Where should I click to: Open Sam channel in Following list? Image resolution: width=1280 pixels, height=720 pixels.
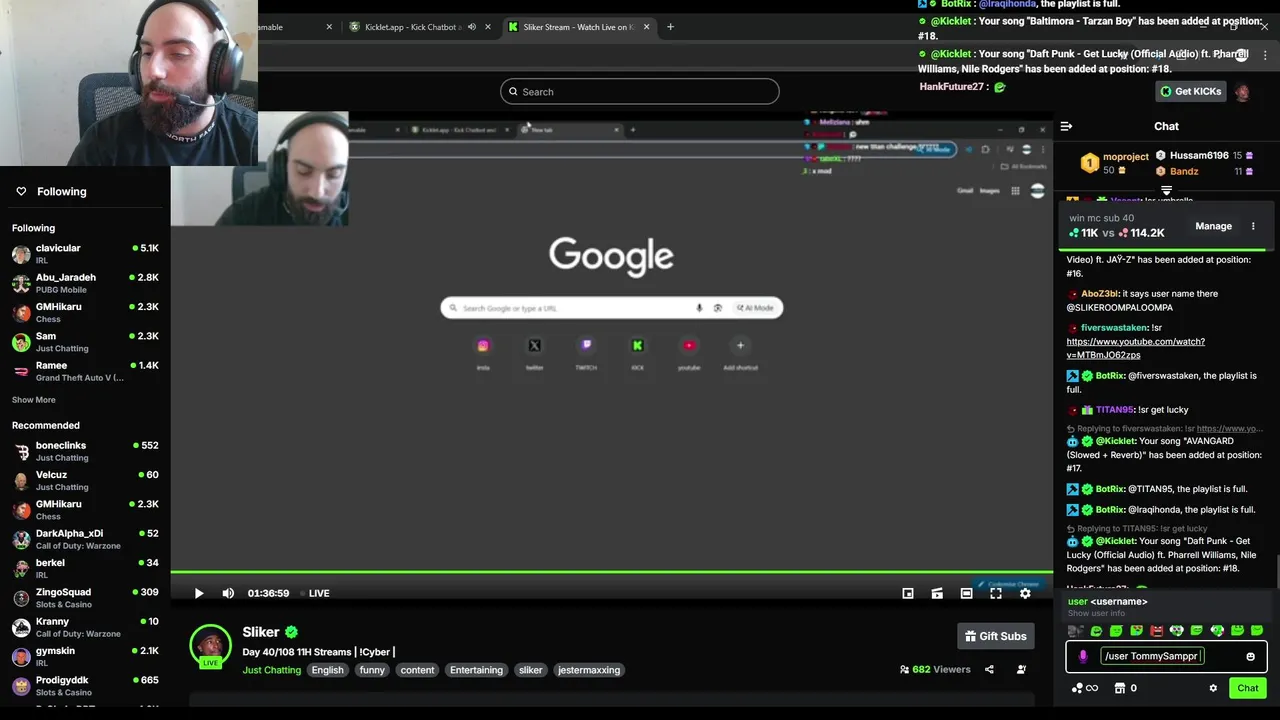(85, 342)
